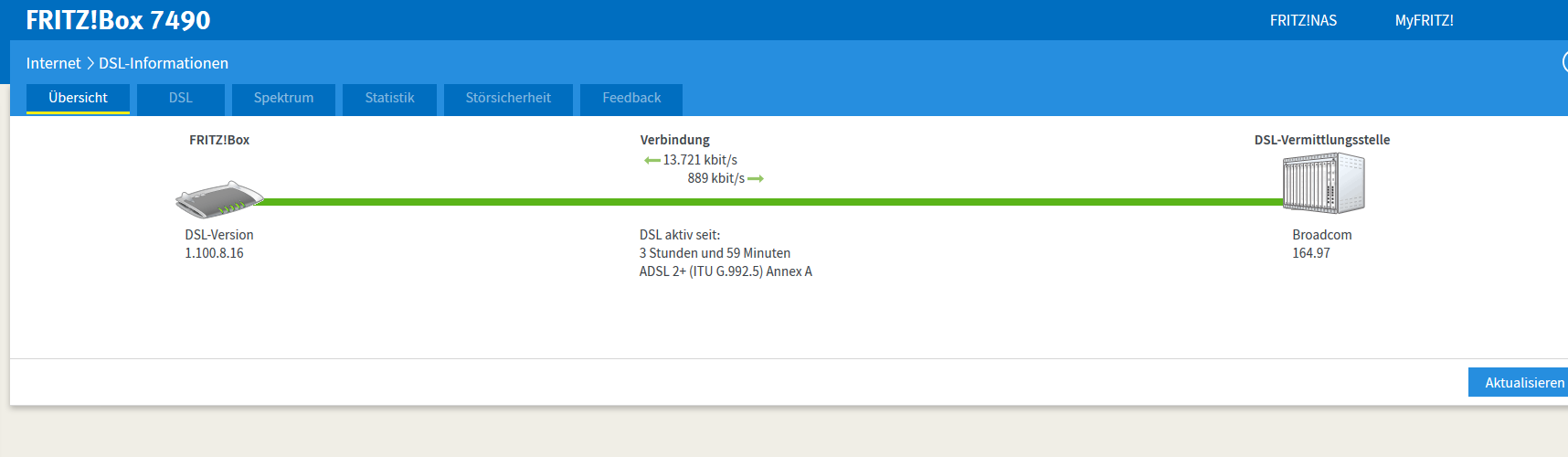Navigate to Internet in the breadcrumb
This screenshot has width=1568, height=457.
coord(53,63)
